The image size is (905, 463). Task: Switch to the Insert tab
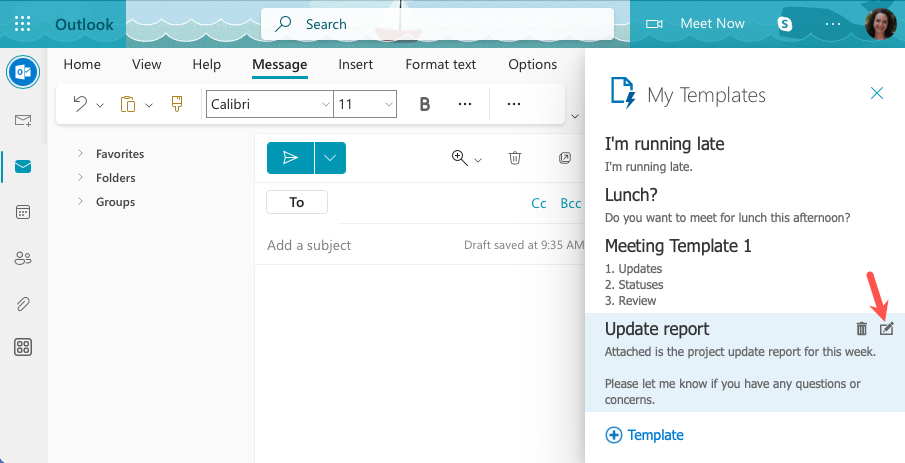coord(355,64)
